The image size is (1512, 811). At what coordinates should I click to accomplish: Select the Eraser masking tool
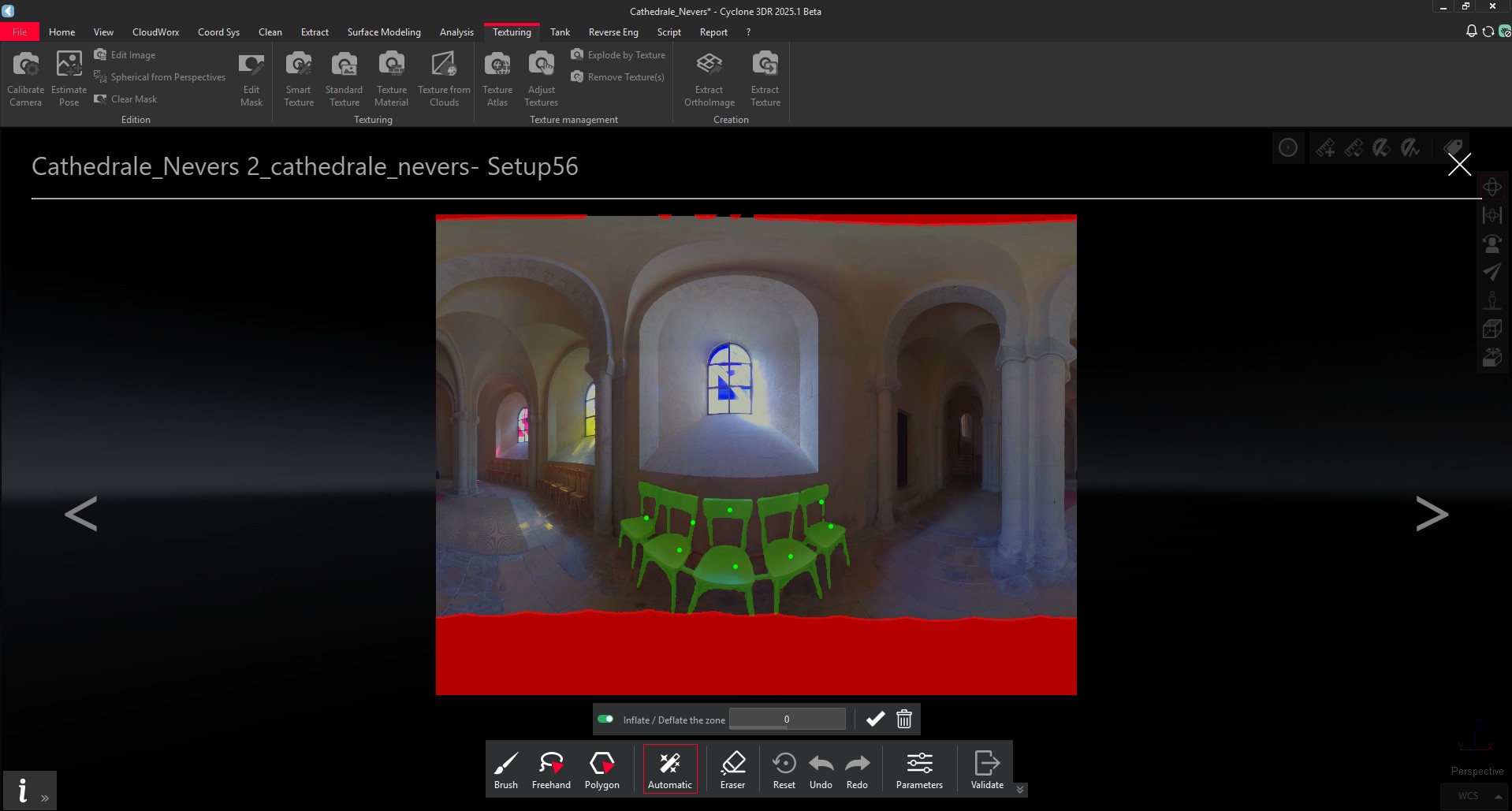(732, 768)
